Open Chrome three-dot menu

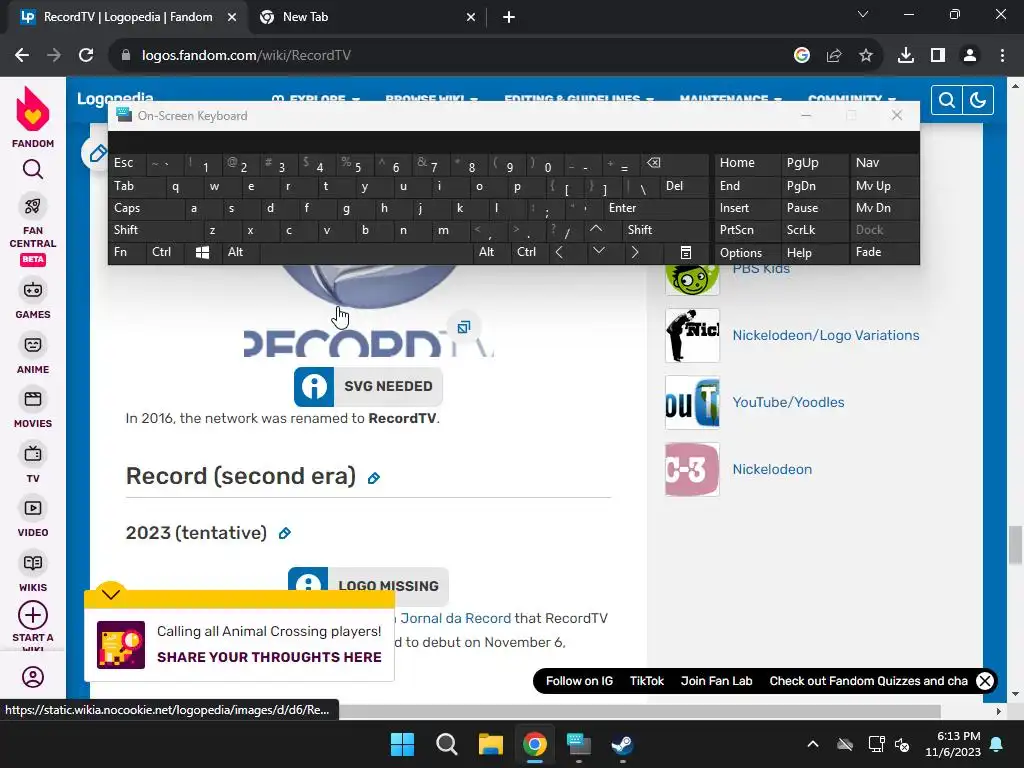click(1002, 56)
